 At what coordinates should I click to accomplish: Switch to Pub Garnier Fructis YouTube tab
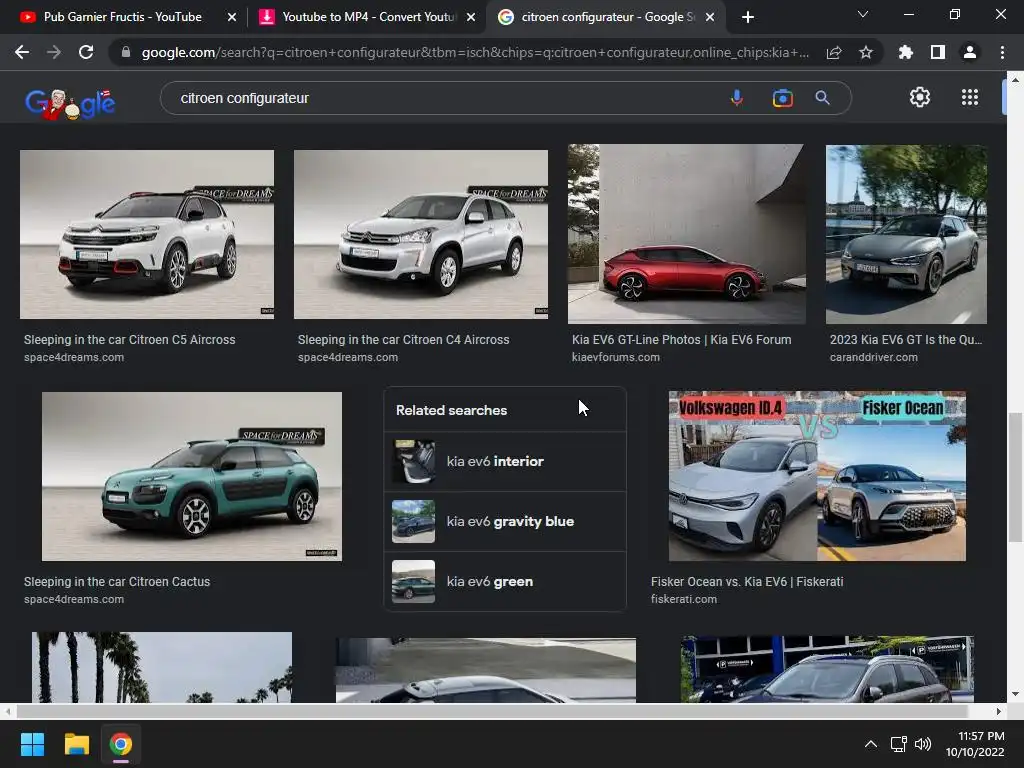coord(123,17)
